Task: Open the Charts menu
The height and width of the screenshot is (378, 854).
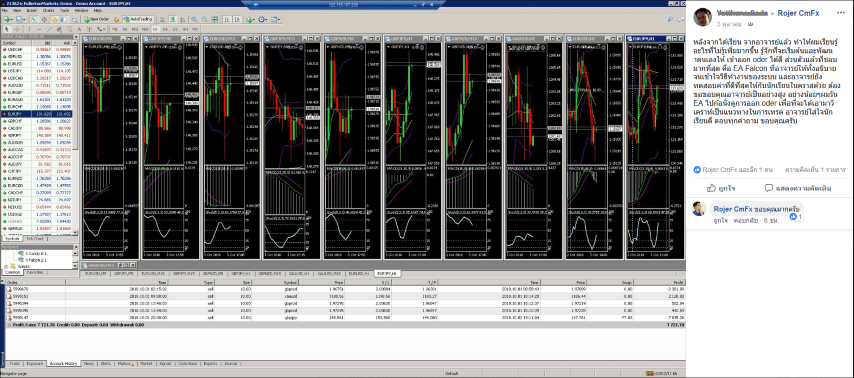Action: 48,10
